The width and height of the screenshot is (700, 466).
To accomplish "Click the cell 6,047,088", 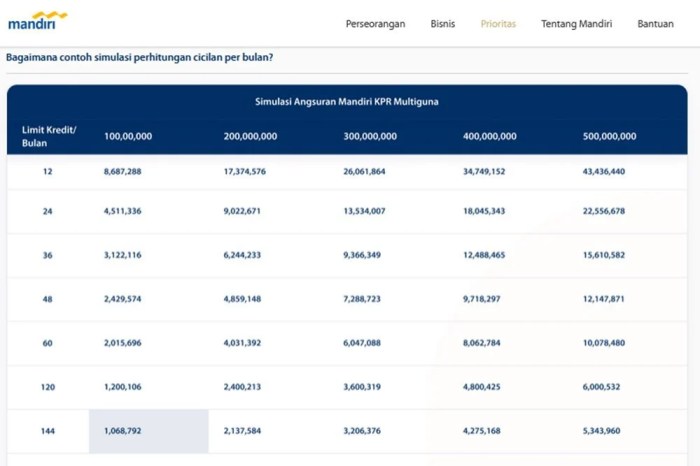I will point(362,343).
